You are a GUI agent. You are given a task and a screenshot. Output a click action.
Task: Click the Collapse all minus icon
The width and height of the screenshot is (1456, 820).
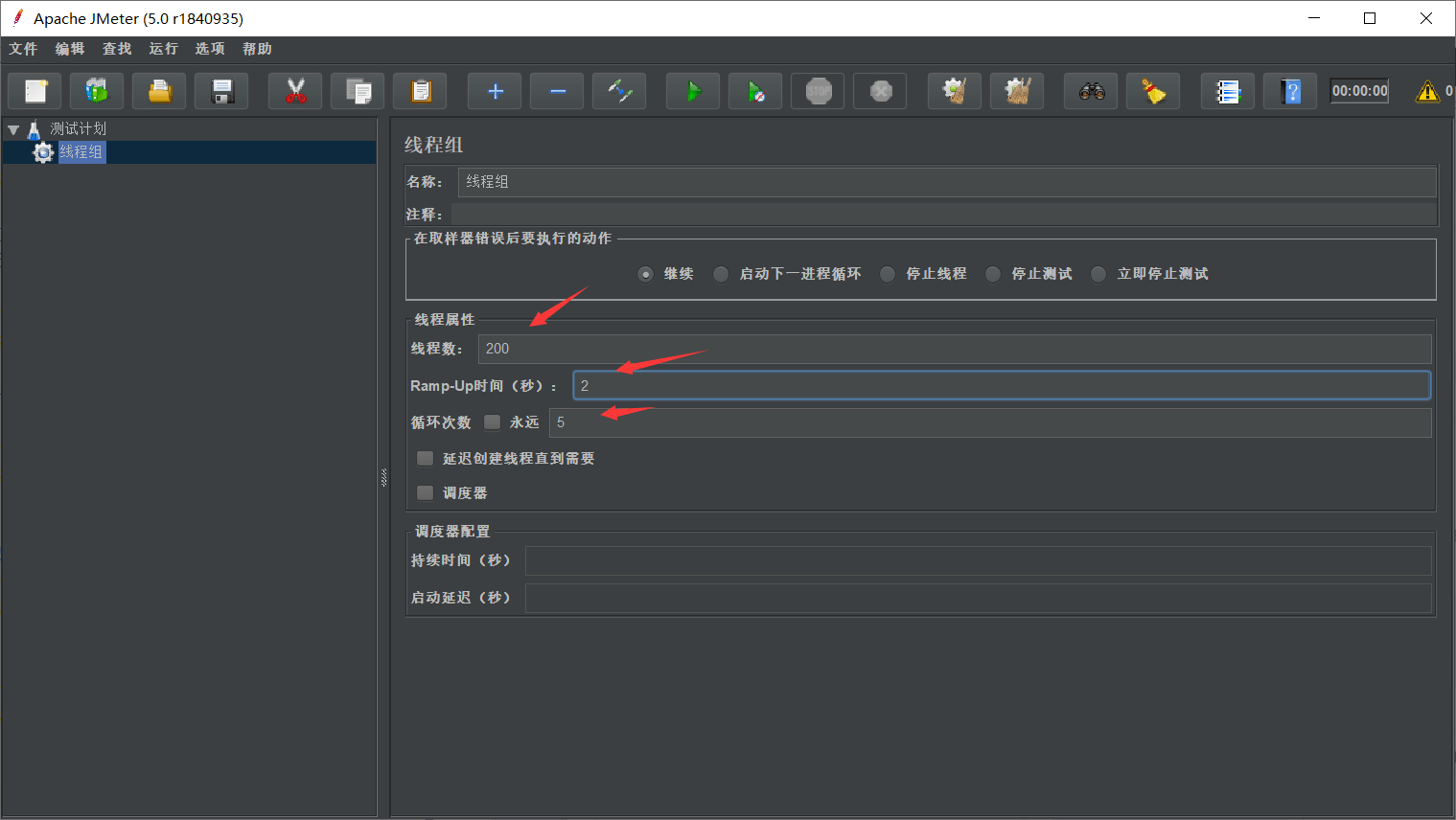(557, 91)
